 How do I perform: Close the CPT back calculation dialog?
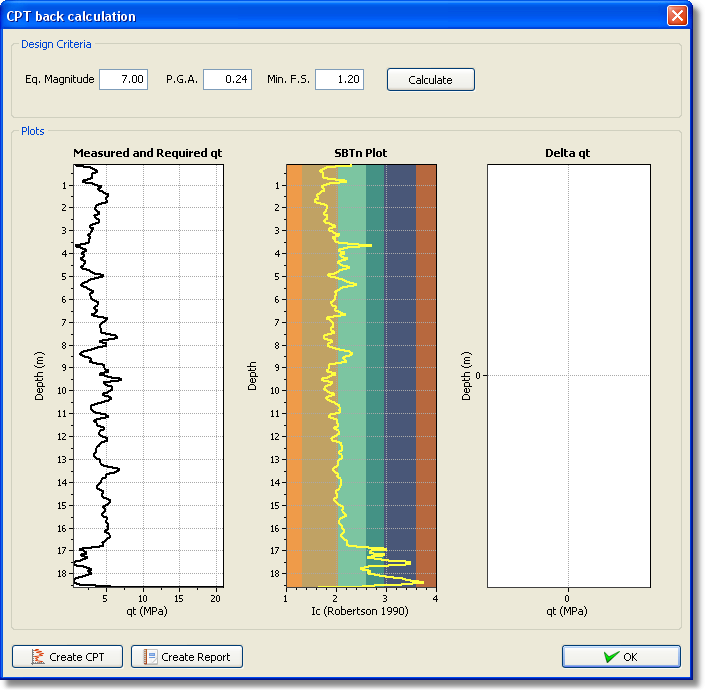pyautogui.click(x=678, y=16)
